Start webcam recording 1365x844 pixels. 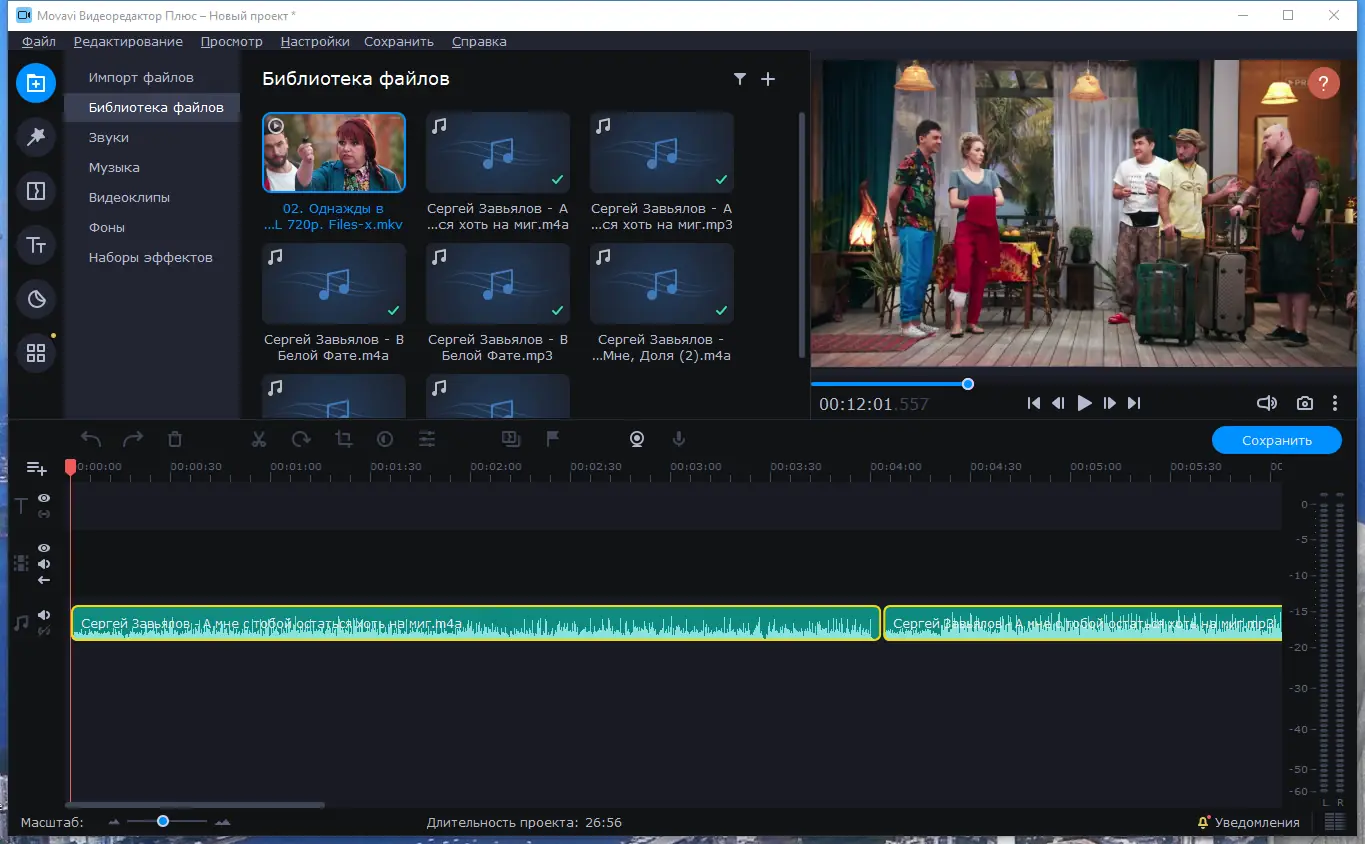coord(637,438)
